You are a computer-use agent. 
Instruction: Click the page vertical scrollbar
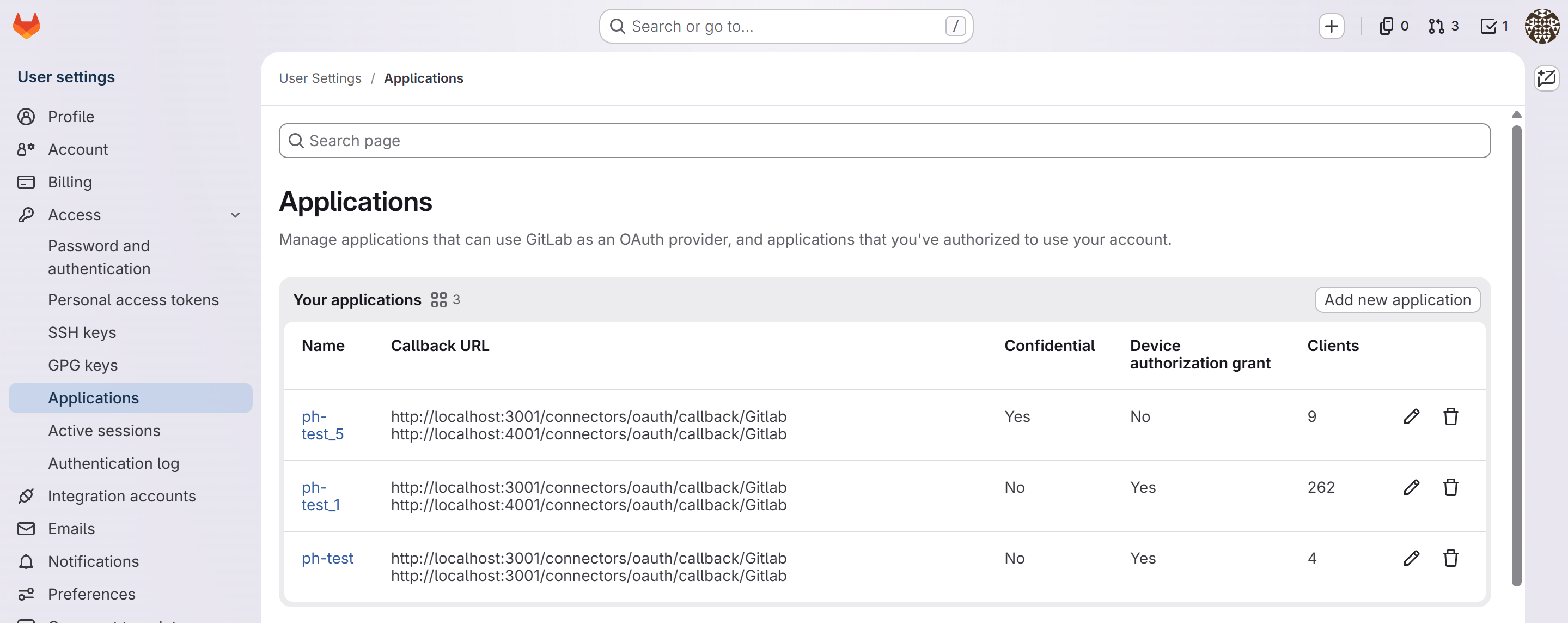pos(1516,356)
